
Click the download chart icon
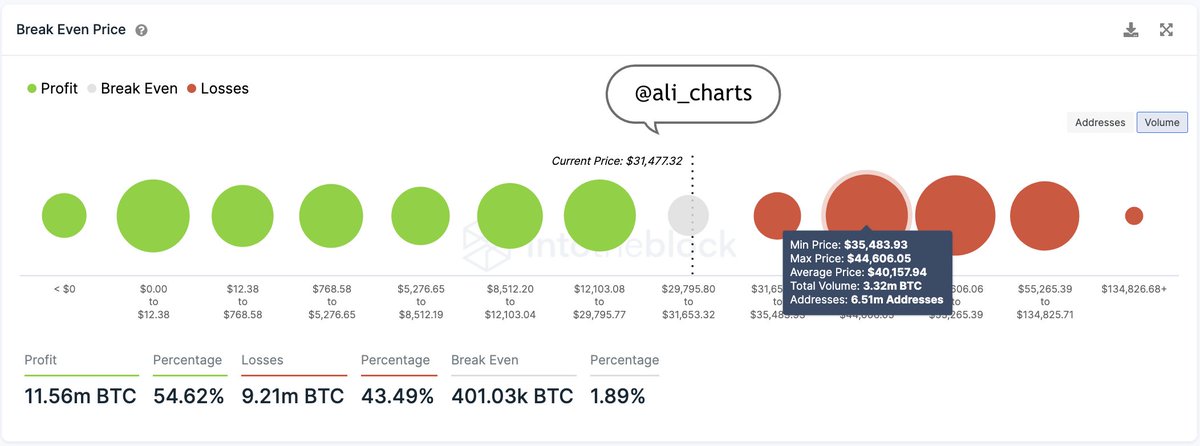pos(1131,30)
